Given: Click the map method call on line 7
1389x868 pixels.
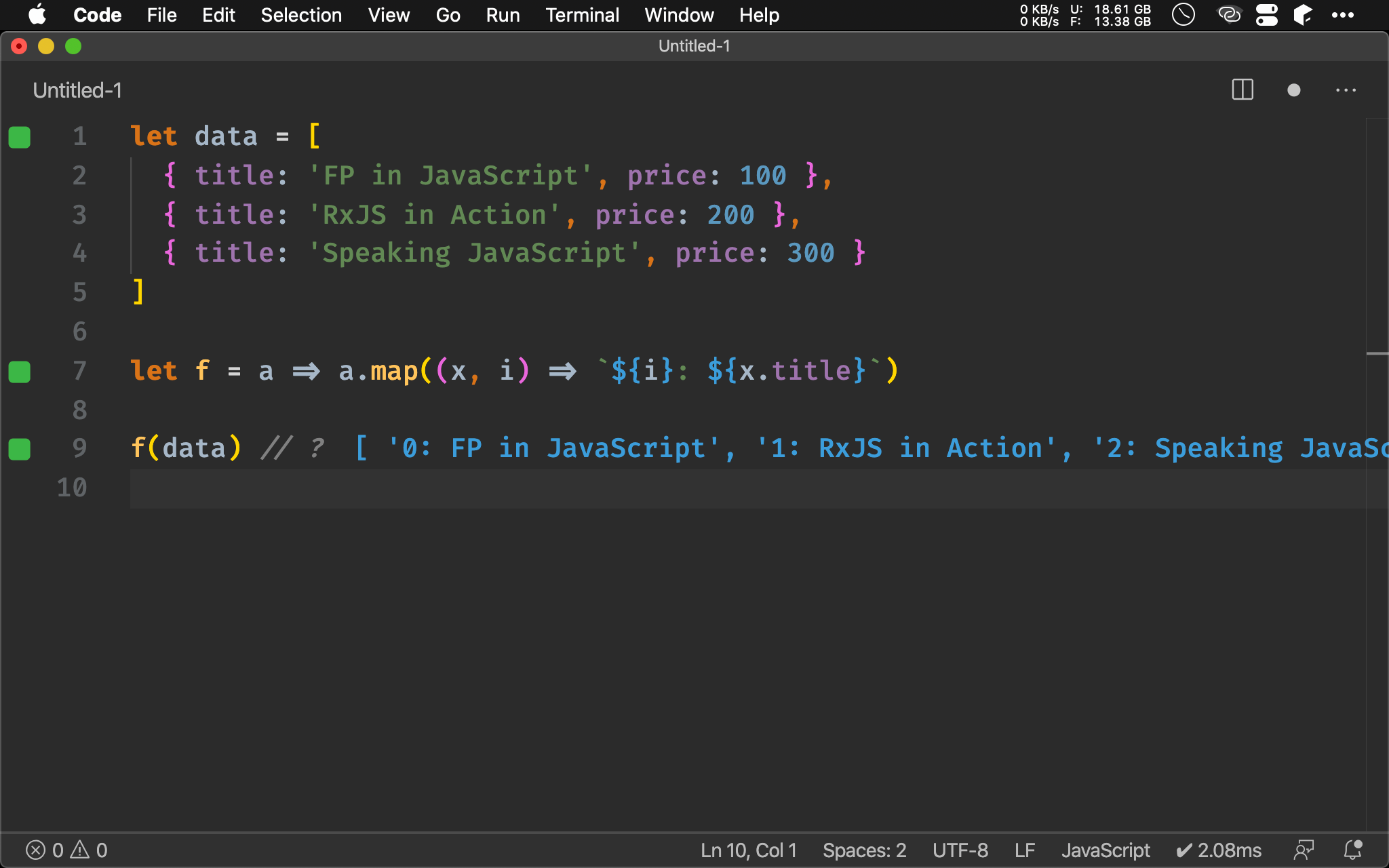Looking at the screenshot, I should (394, 371).
